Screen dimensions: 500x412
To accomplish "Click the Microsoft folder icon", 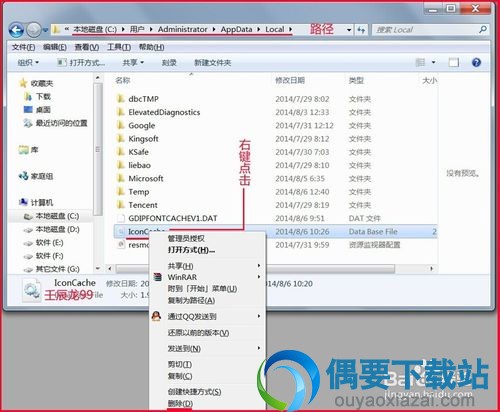I will (121, 178).
